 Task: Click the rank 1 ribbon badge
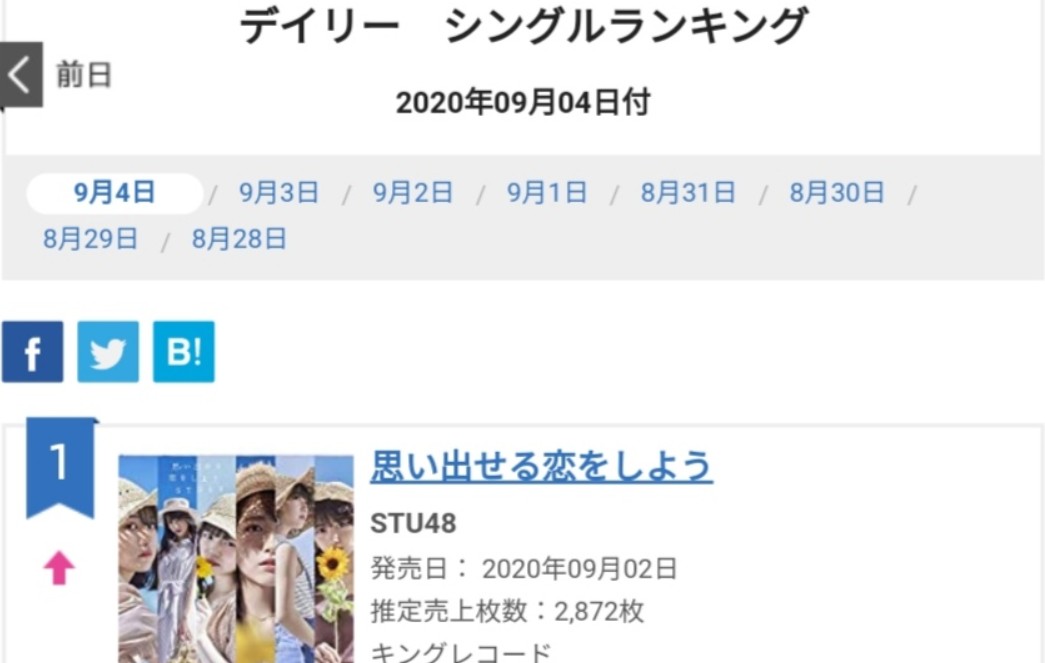click(60, 467)
